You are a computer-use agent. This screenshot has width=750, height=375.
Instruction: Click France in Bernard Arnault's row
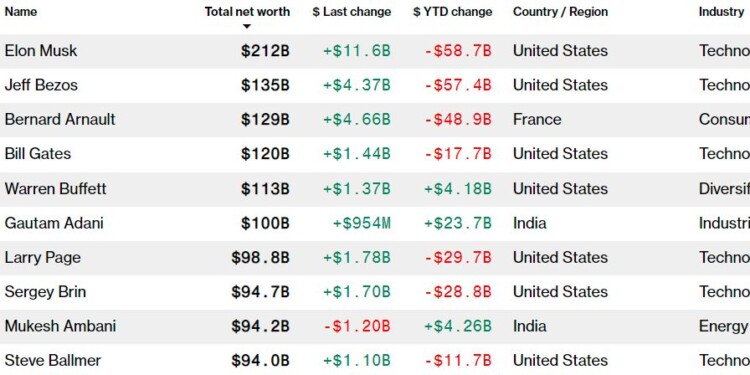(537, 119)
